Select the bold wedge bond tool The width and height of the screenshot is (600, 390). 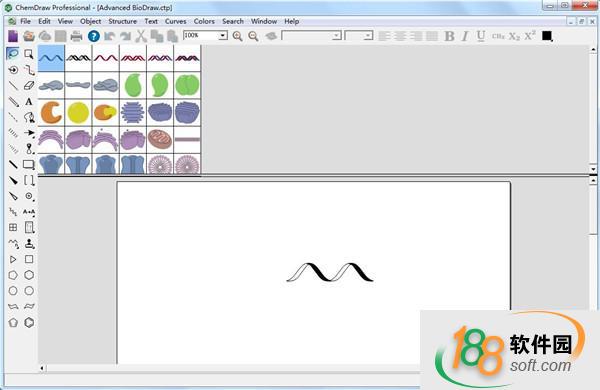[x=13, y=180]
